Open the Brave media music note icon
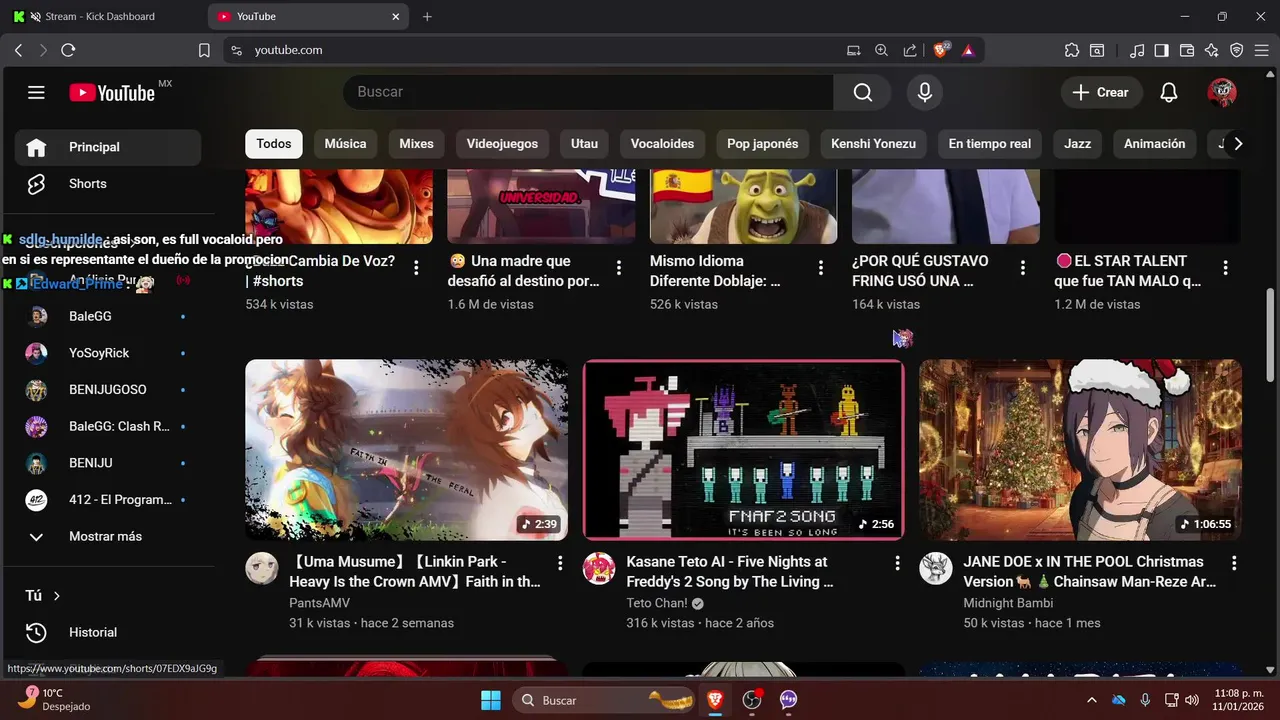1280x720 pixels. pyautogui.click(x=1137, y=50)
